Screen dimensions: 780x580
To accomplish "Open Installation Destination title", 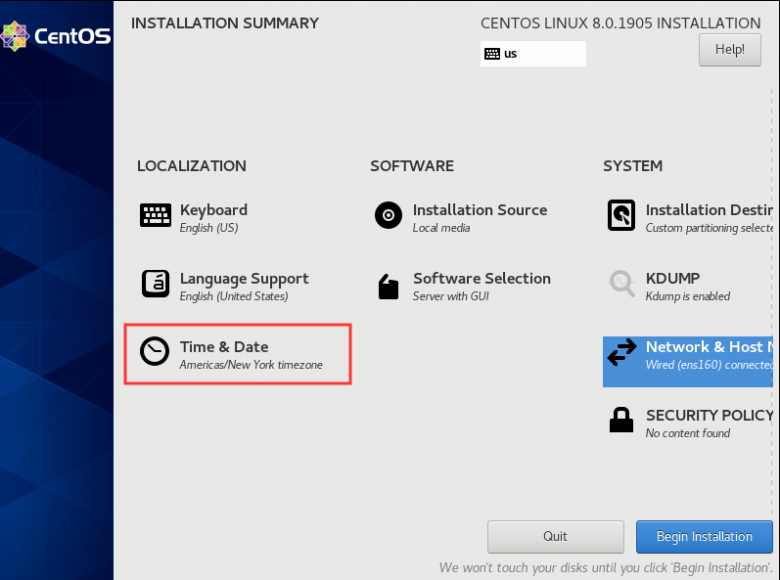I will point(709,210).
